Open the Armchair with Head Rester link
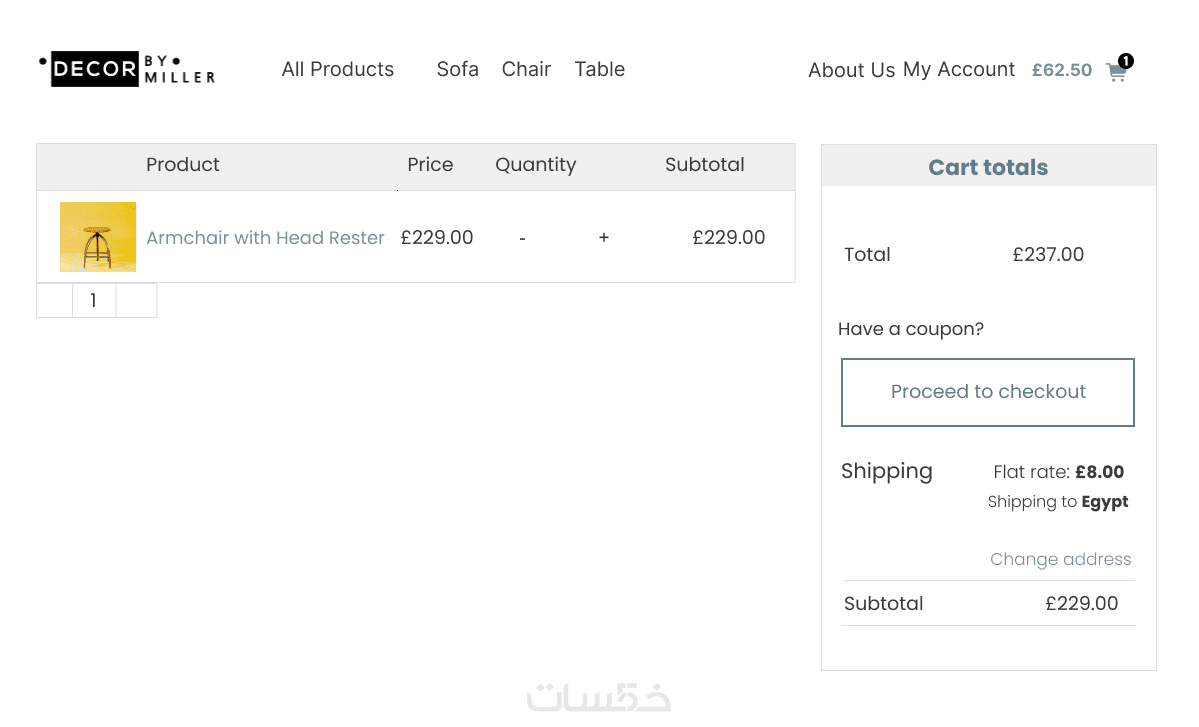 coord(265,238)
